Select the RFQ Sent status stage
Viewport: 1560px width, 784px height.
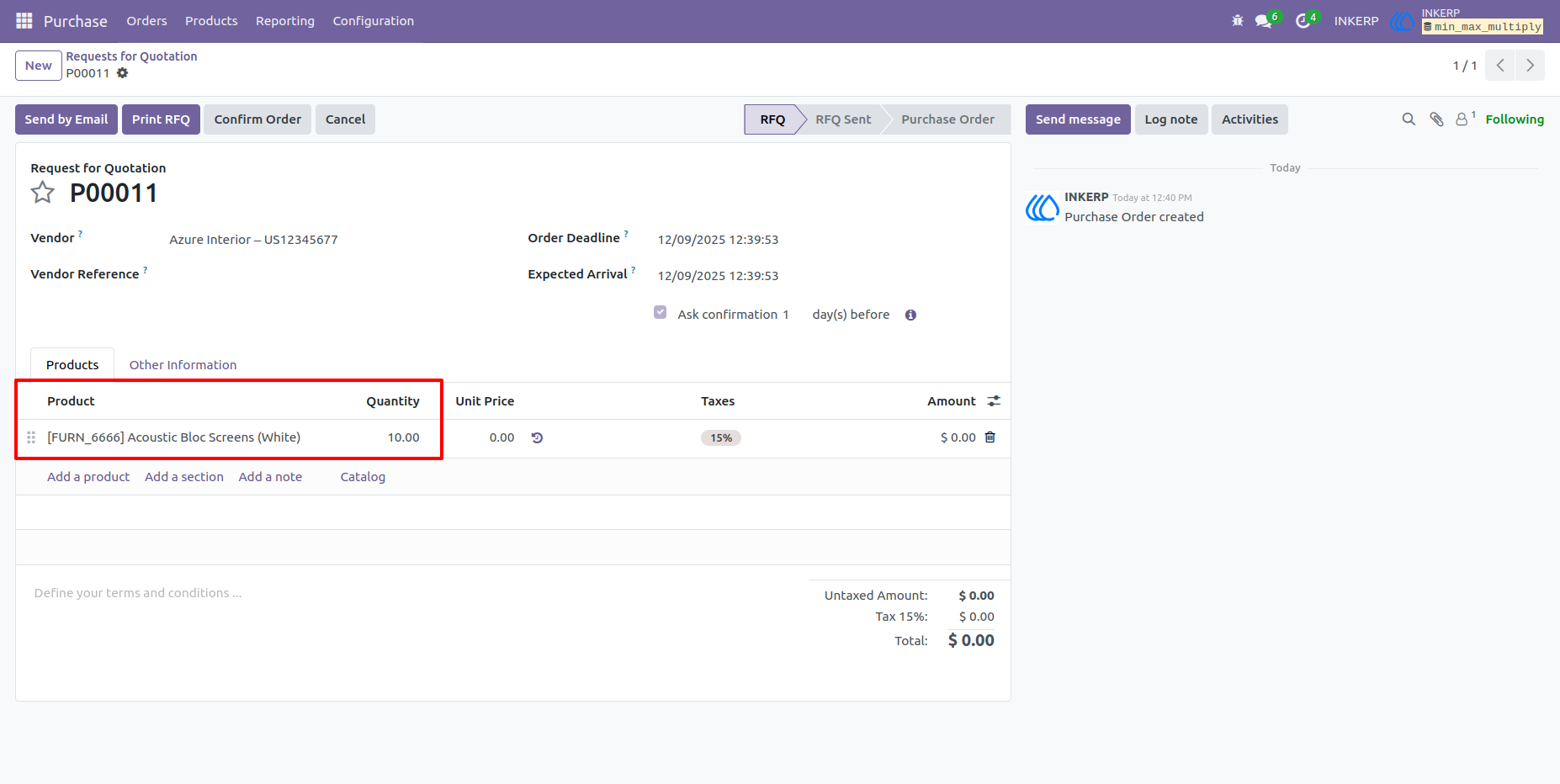pyautogui.click(x=843, y=119)
